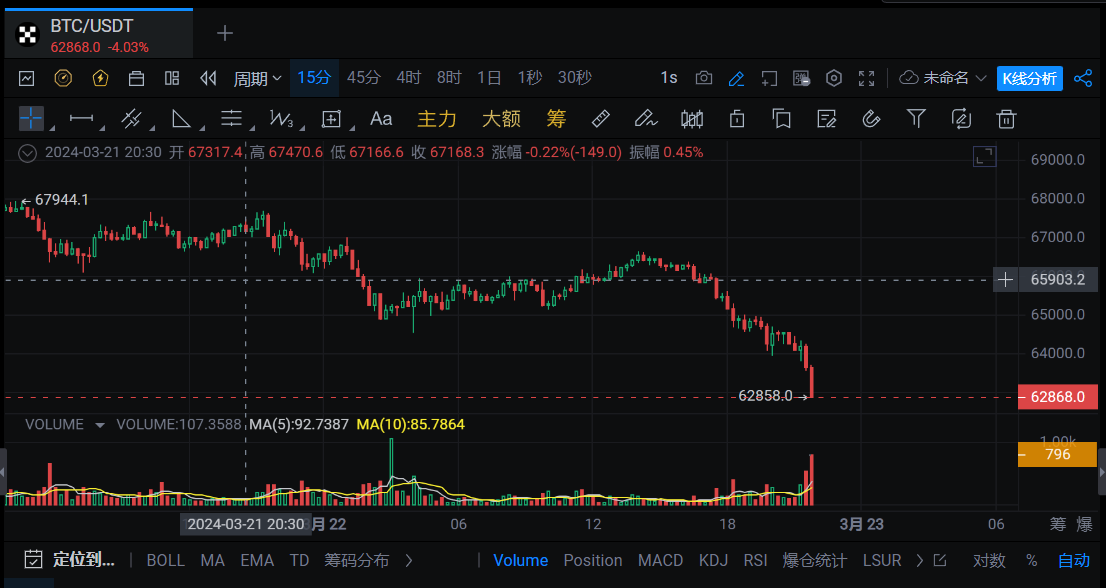
Task: Open the 未命名 template dropdown
Action: (944, 78)
